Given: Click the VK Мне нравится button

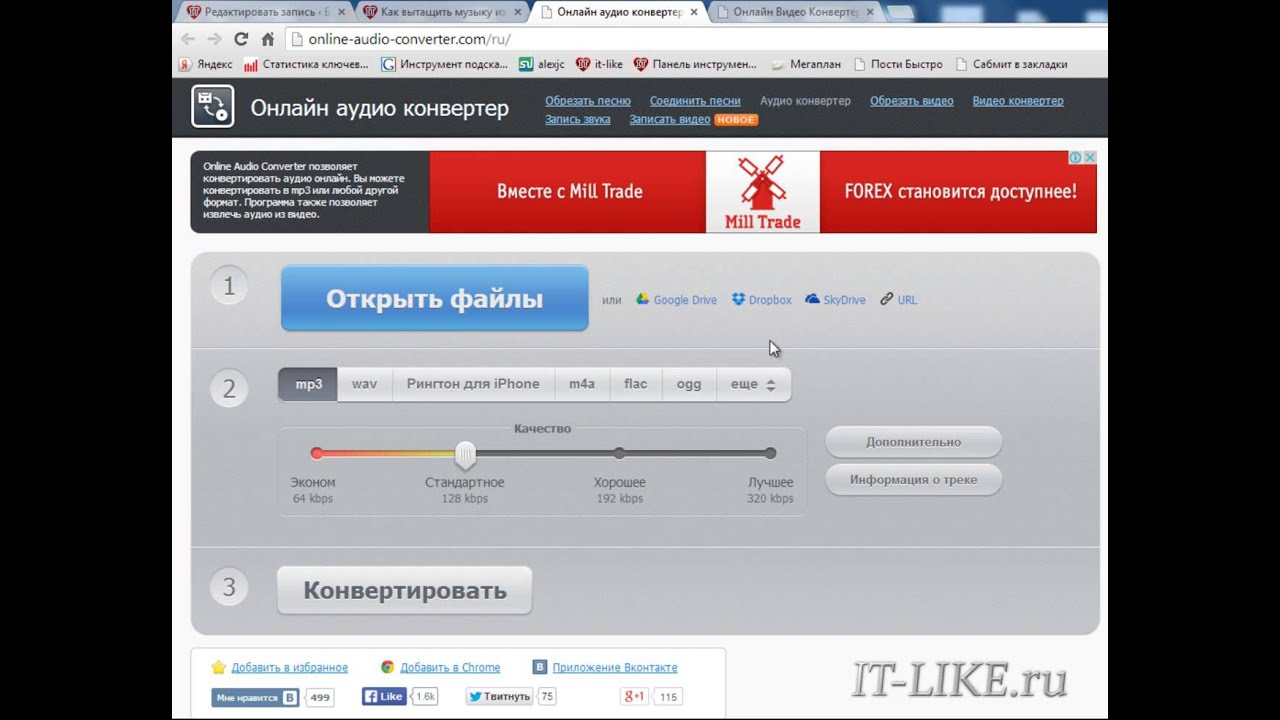Looking at the screenshot, I should click(x=256, y=697).
